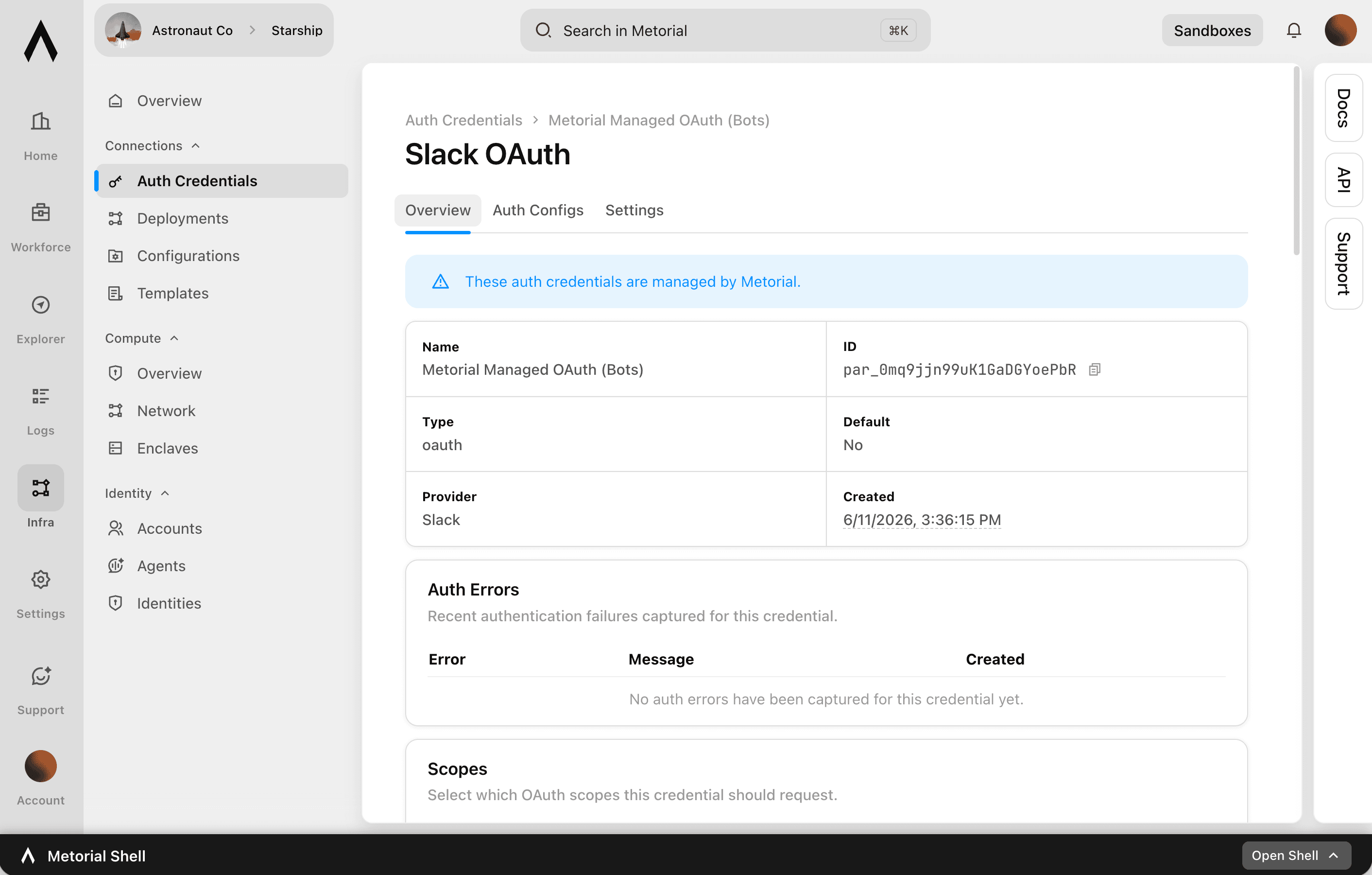Open Compute Overview in sidebar
Screen dimensions: 1372x875
(221, 373)
